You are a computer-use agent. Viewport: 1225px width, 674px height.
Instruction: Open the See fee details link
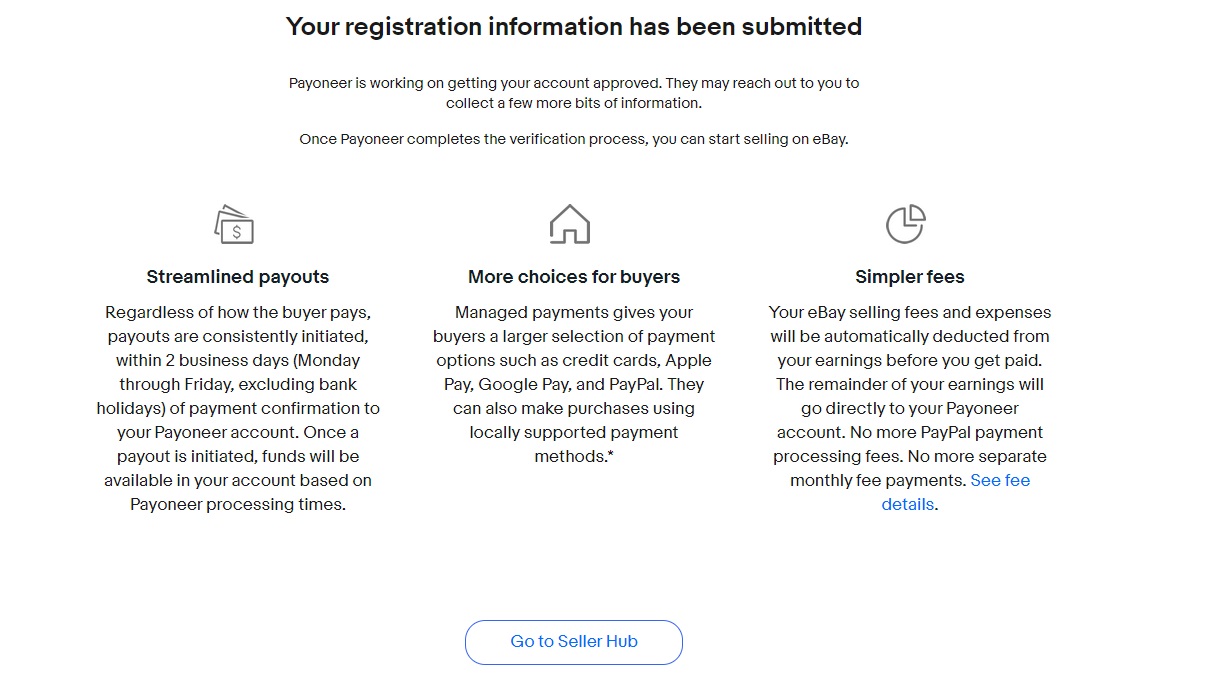click(956, 492)
